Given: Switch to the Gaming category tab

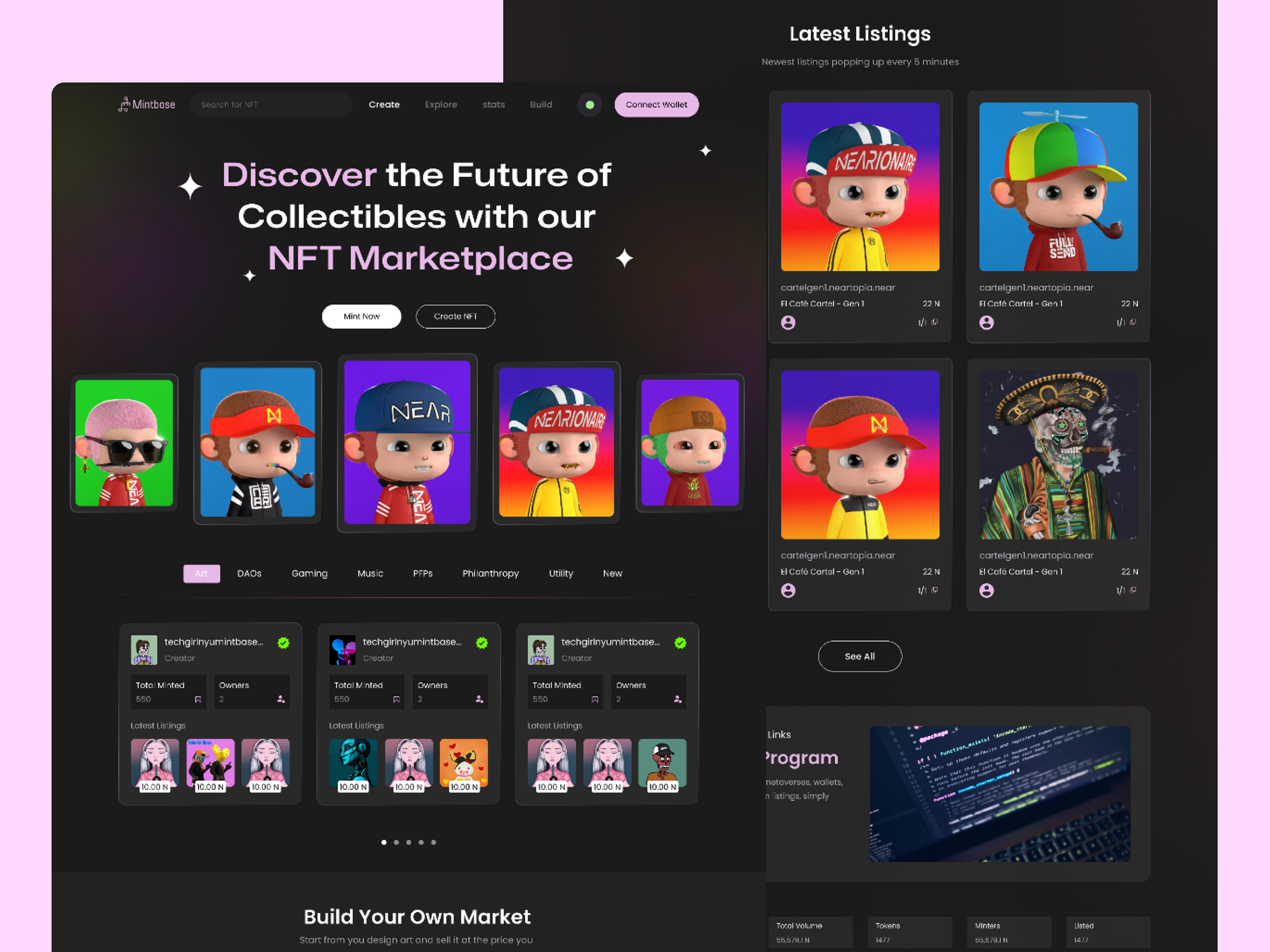Looking at the screenshot, I should pos(309,573).
